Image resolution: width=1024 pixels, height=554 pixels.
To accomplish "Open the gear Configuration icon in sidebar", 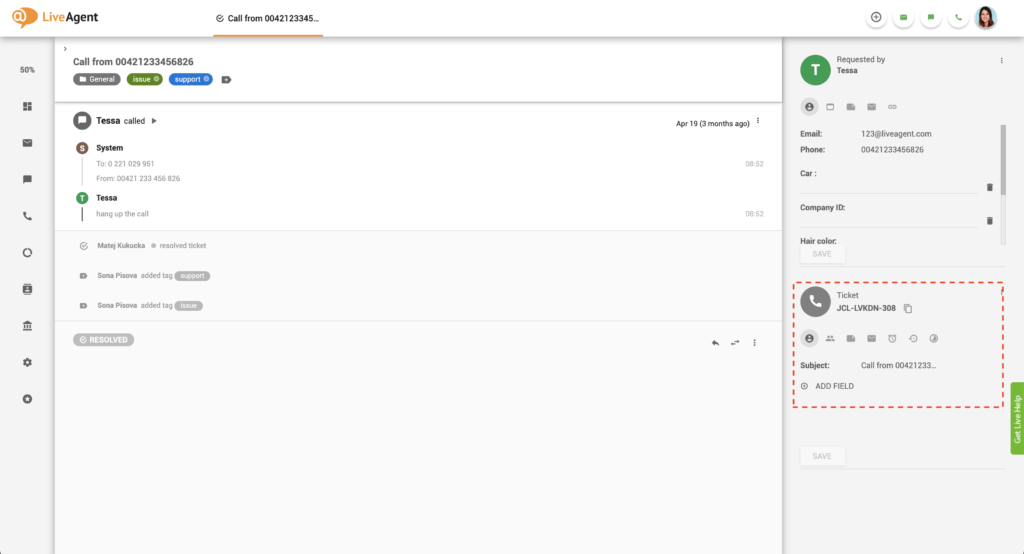I will pyautogui.click(x=28, y=362).
